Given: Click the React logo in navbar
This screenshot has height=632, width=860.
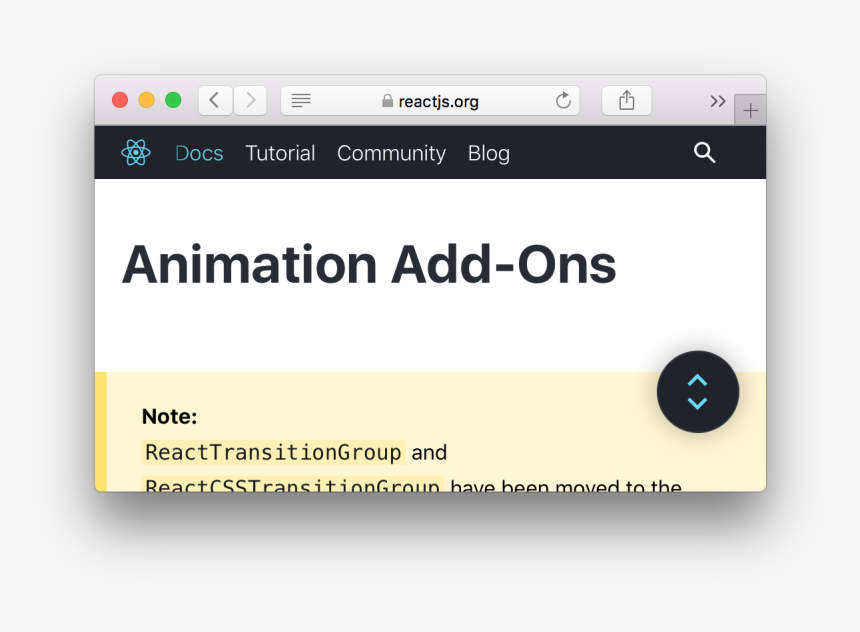Looking at the screenshot, I should pos(136,153).
